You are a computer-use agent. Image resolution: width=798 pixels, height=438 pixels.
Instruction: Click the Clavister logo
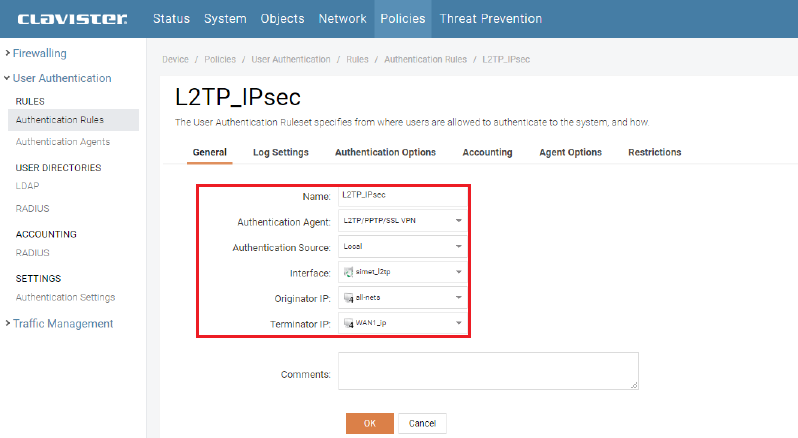[x=72, y=18]
